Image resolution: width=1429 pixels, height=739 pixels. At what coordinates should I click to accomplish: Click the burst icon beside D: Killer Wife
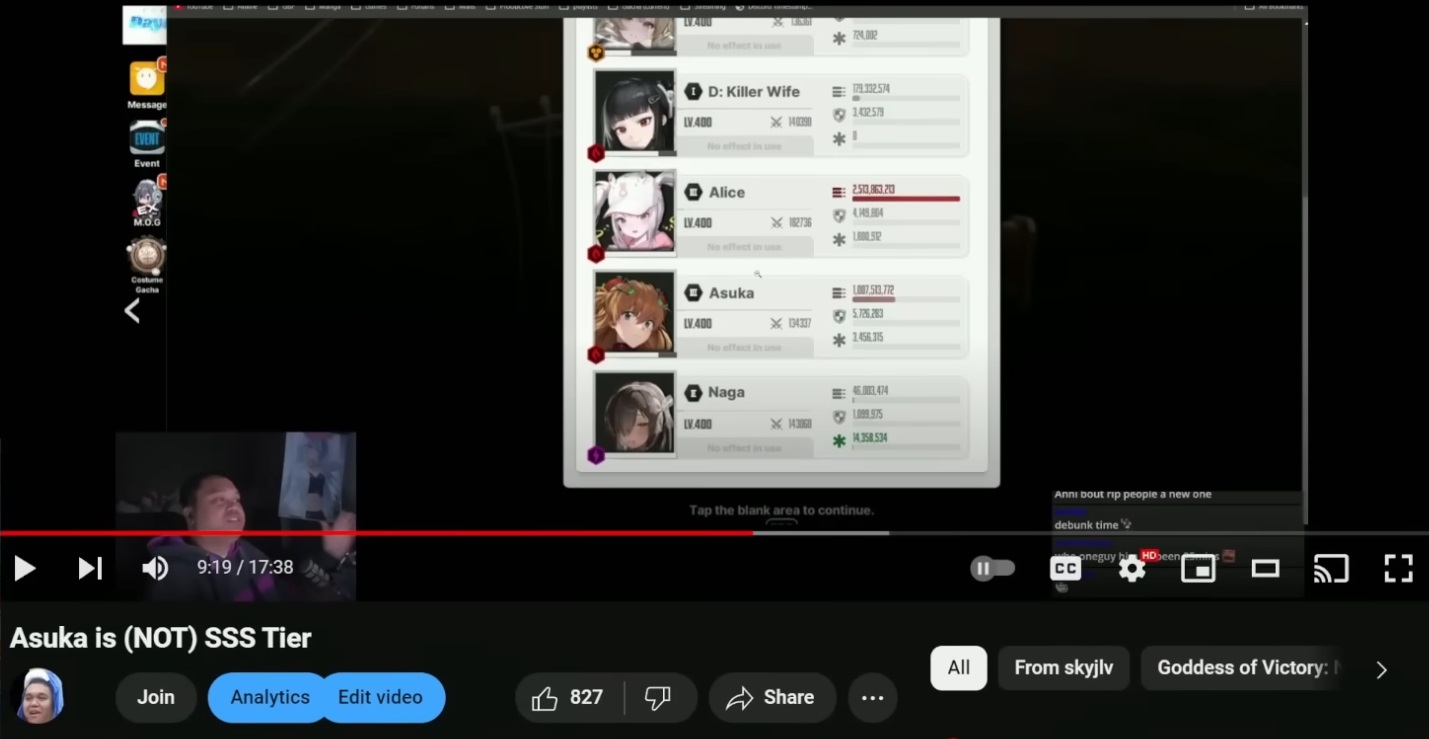693,91
